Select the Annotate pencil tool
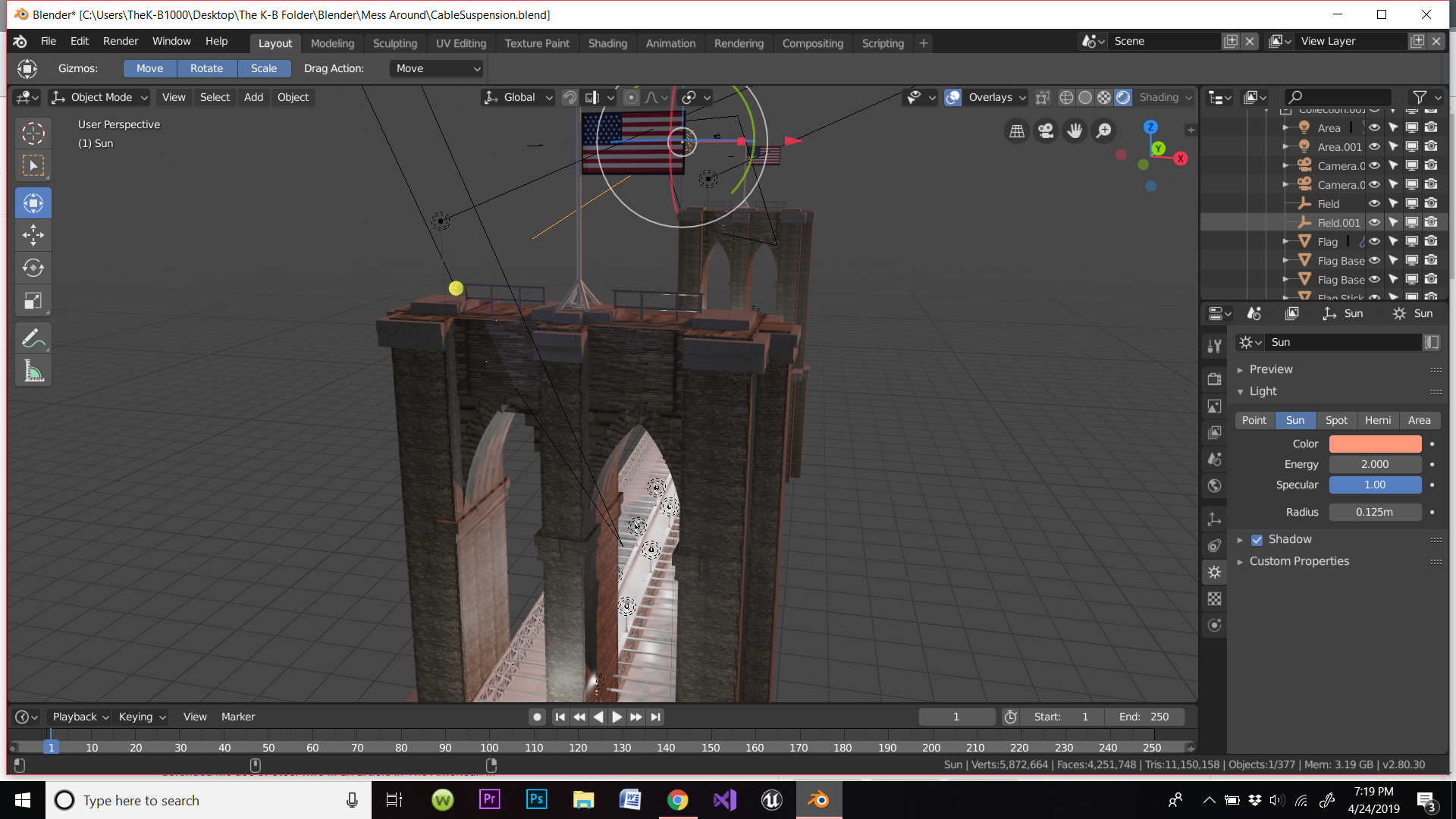Viewport: 1456px width, 819px height. click(x=33, y=338)
